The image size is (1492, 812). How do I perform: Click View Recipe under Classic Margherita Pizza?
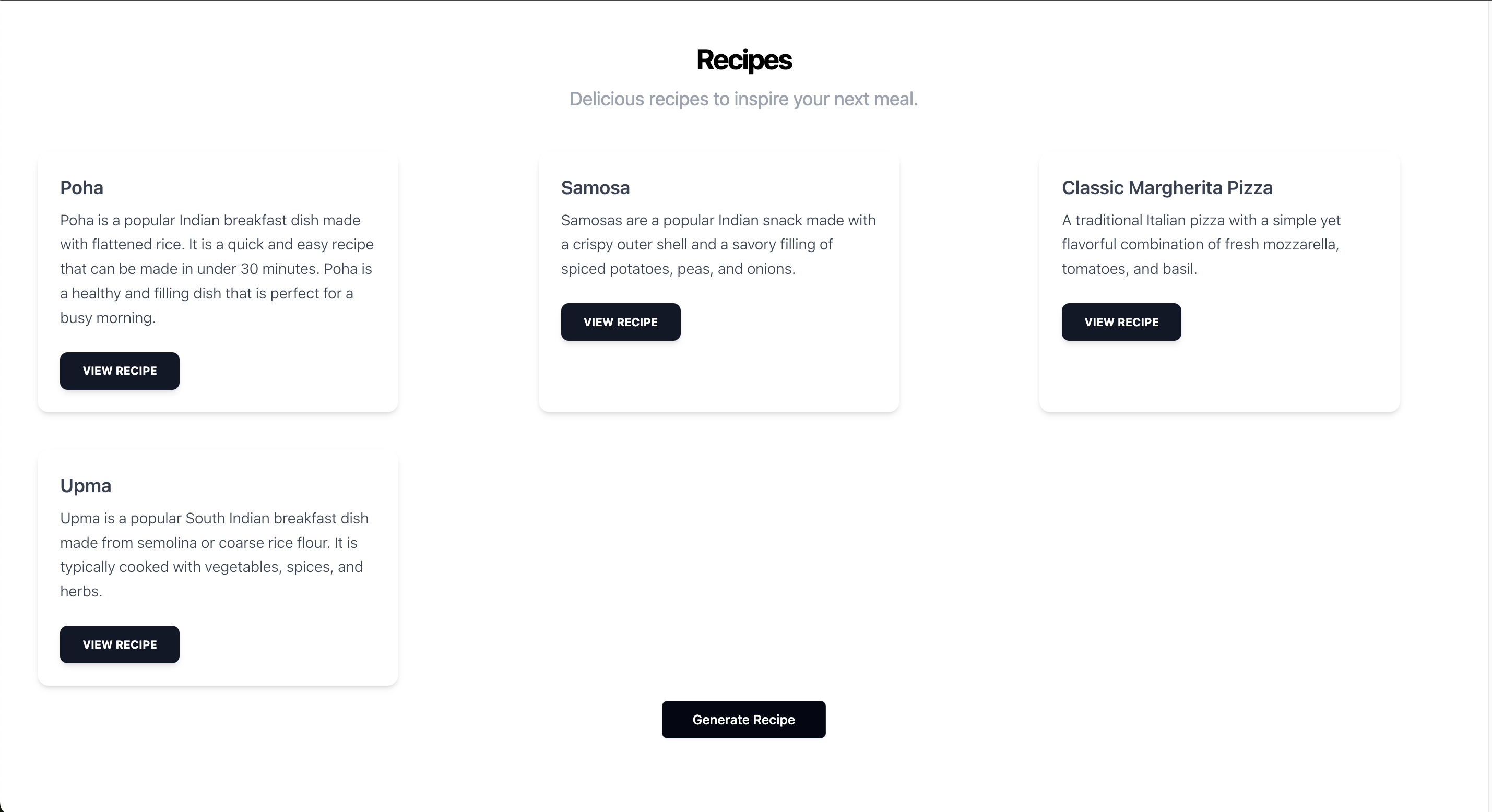[1121, 322]
